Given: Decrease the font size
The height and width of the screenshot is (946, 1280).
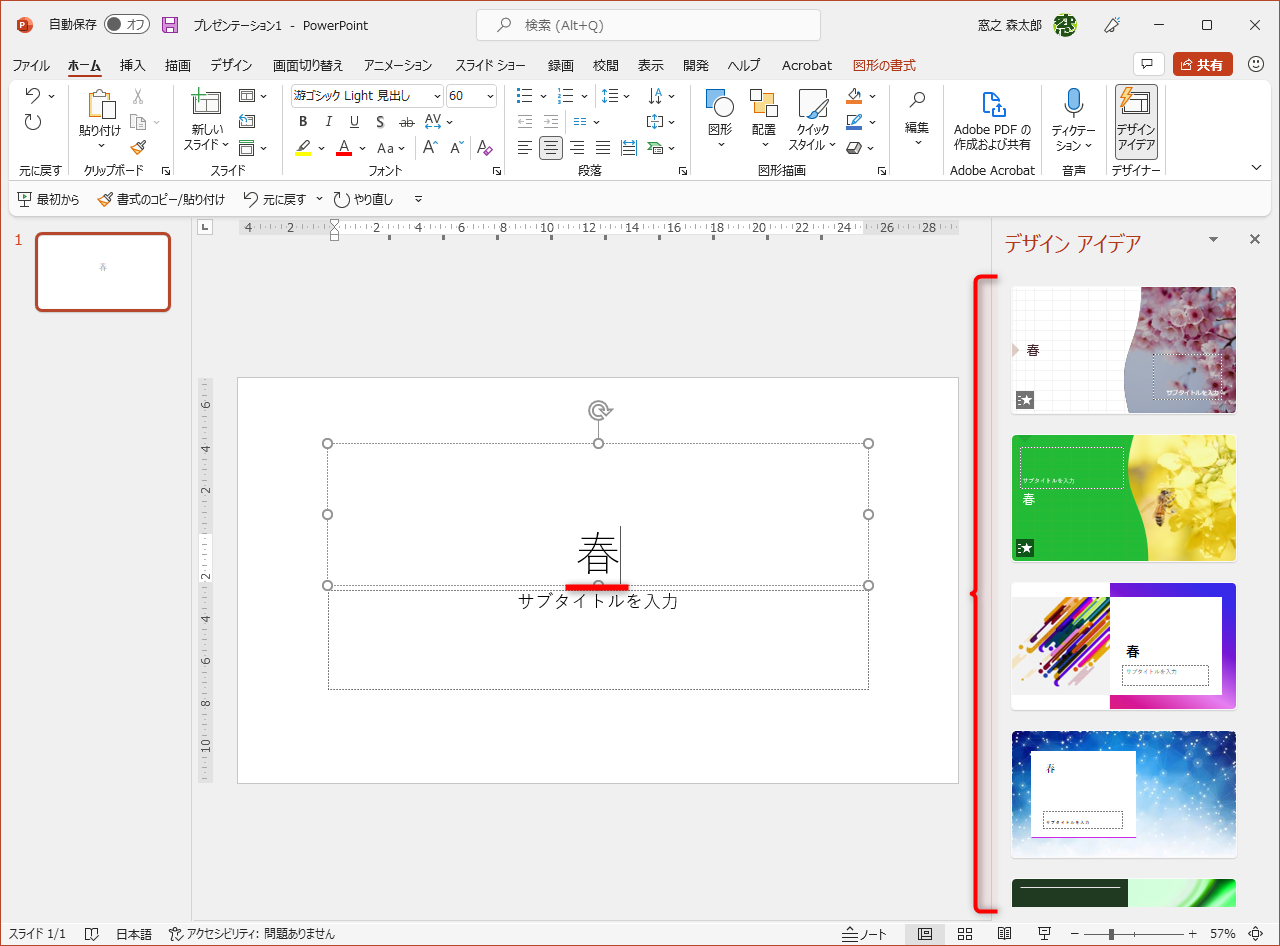Looking at the screenshot, I should [x=457, y=148].
